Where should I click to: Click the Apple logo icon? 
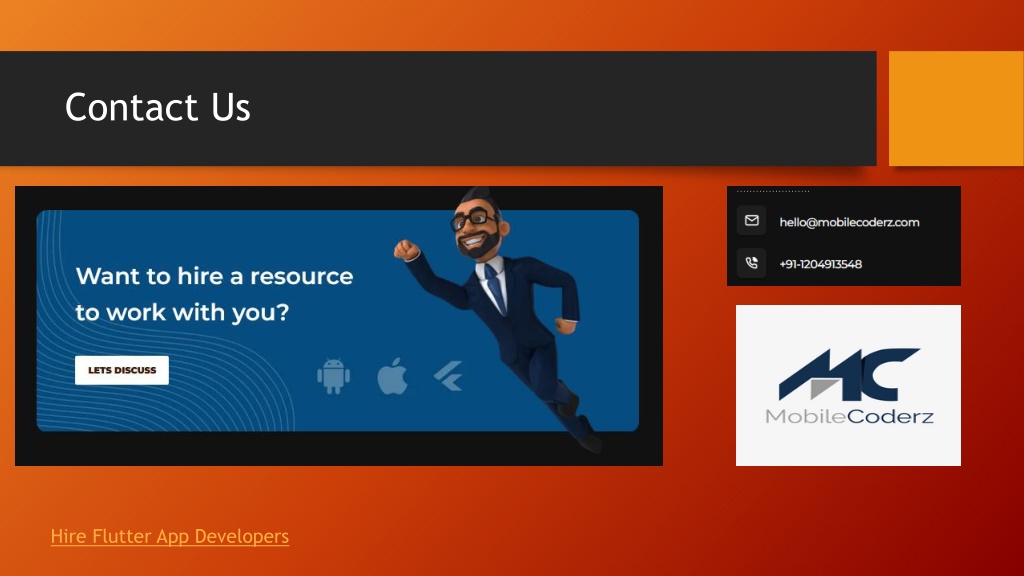click(392, 376)
